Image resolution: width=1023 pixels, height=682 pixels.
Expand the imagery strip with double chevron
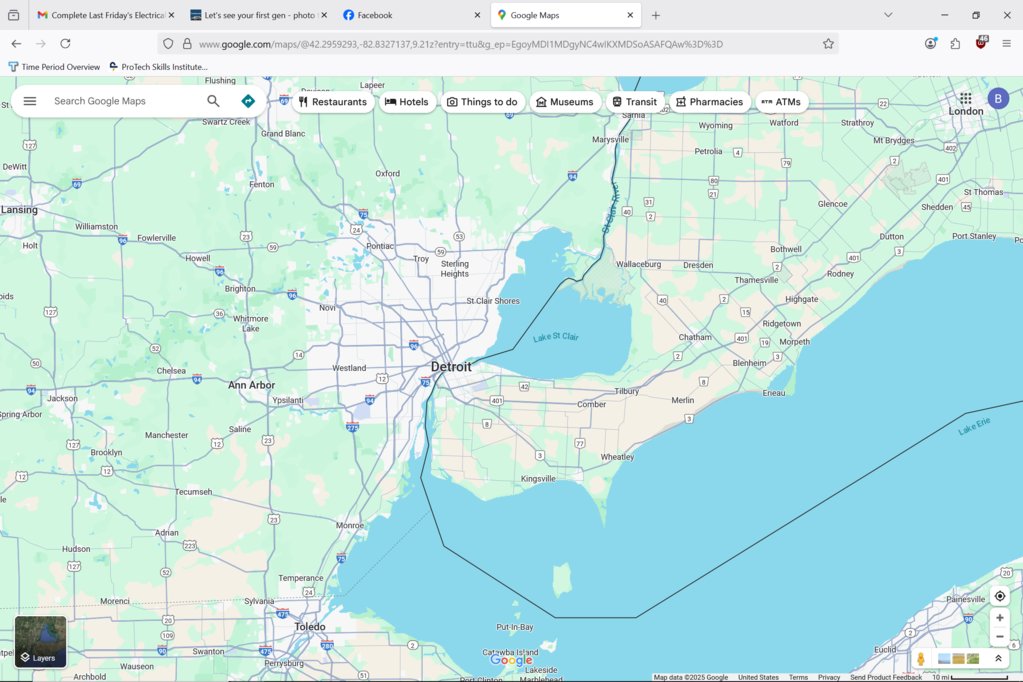pos(998,659)
